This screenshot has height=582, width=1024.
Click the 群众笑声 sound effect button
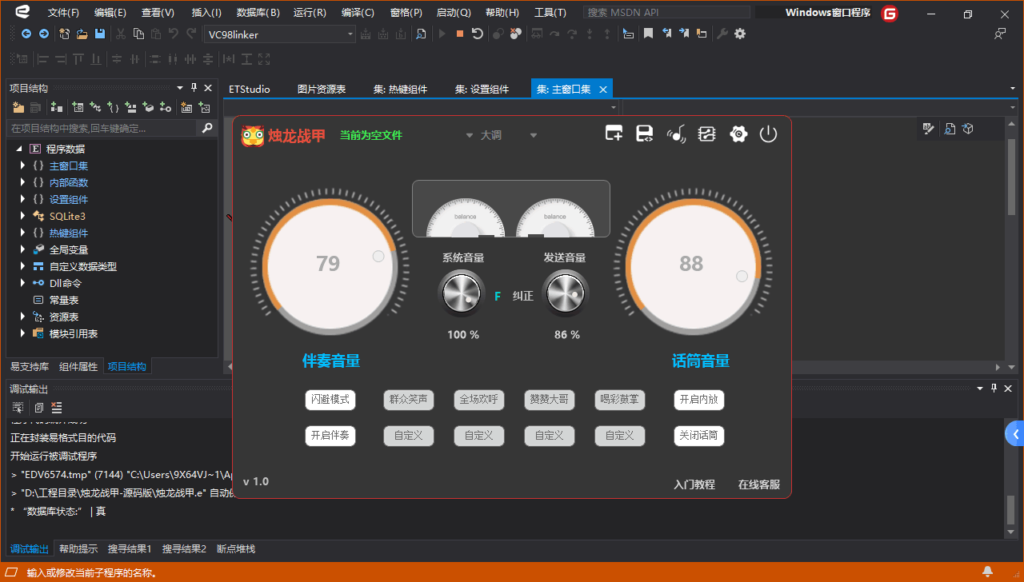click(408, 400)
